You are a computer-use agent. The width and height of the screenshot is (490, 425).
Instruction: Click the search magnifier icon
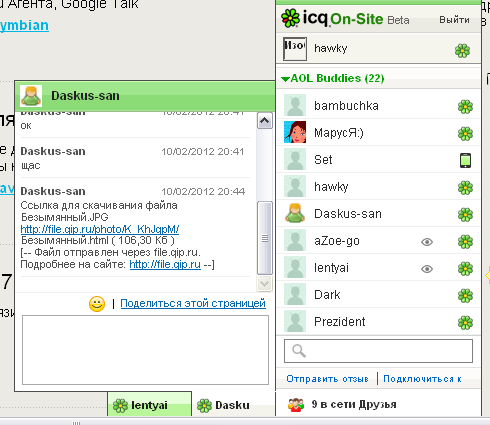(299, 351)
